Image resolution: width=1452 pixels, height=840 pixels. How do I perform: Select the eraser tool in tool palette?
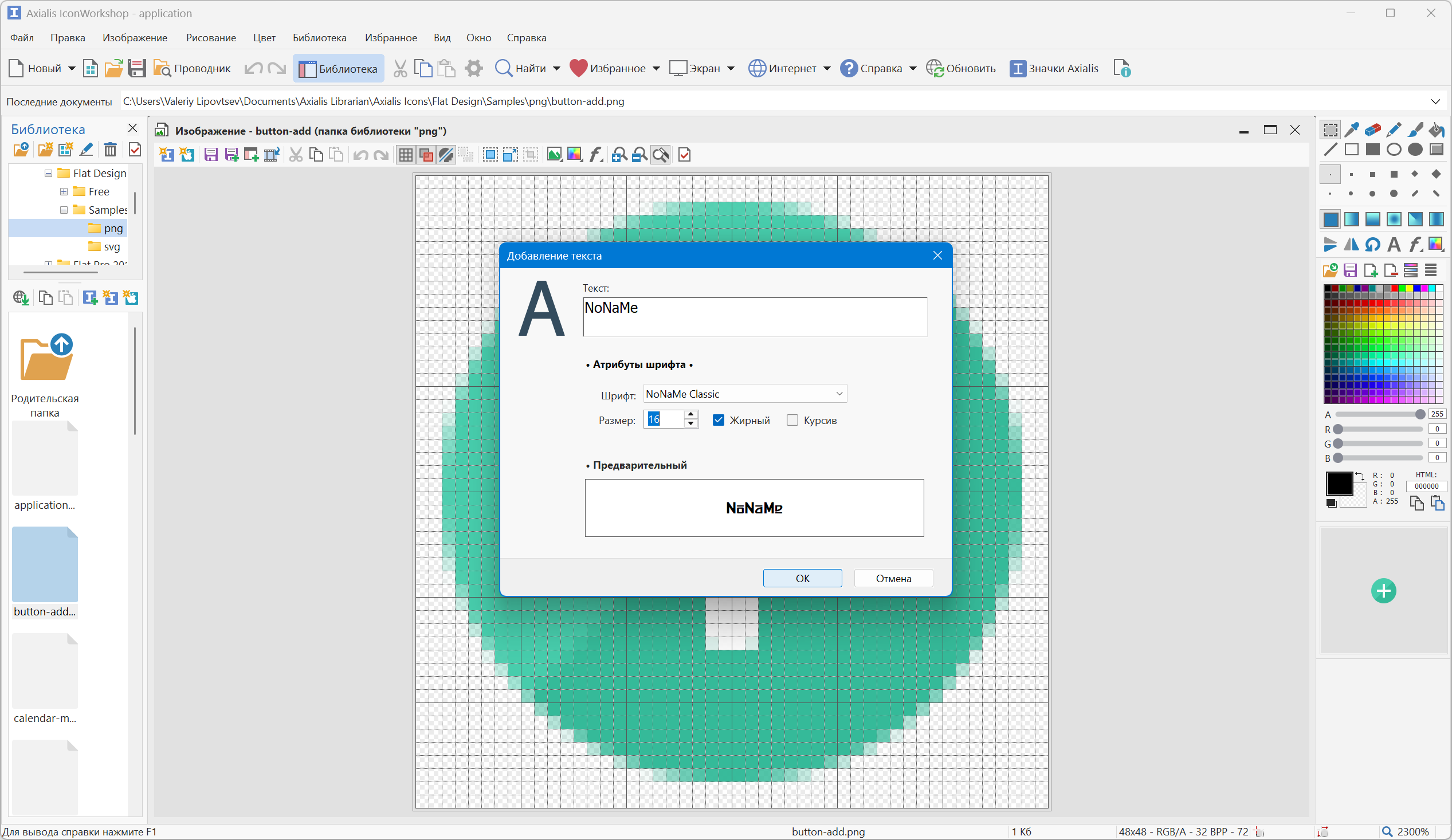[1372, 129]
